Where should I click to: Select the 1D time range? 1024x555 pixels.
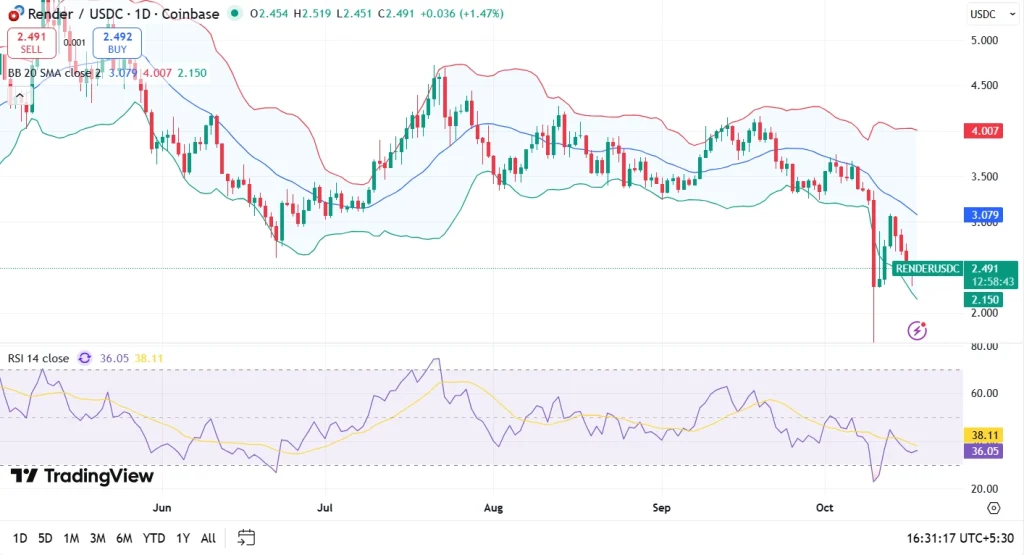[19, 538]
